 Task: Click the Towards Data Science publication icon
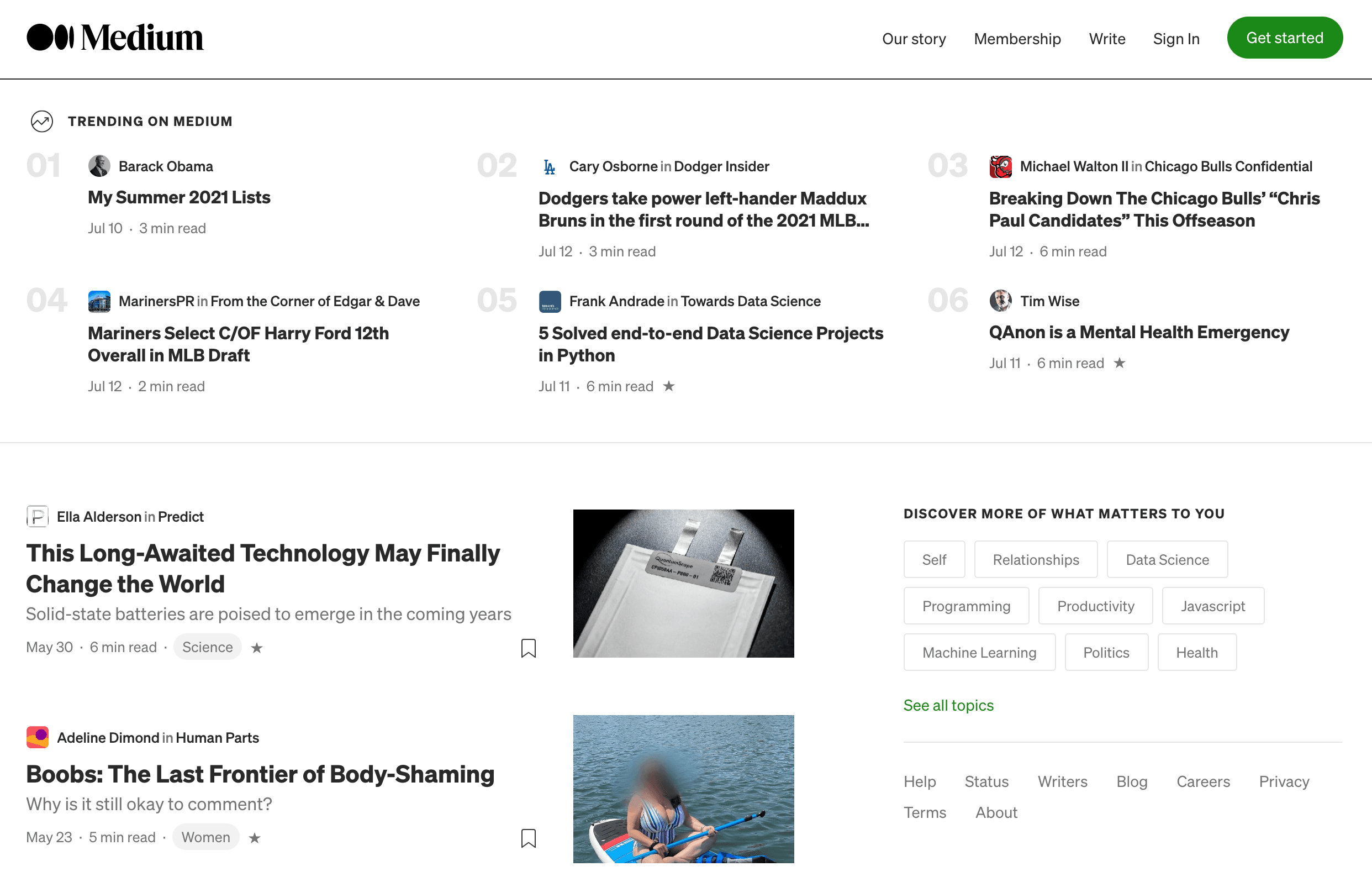pyautogui.click(x=550, y=301)
